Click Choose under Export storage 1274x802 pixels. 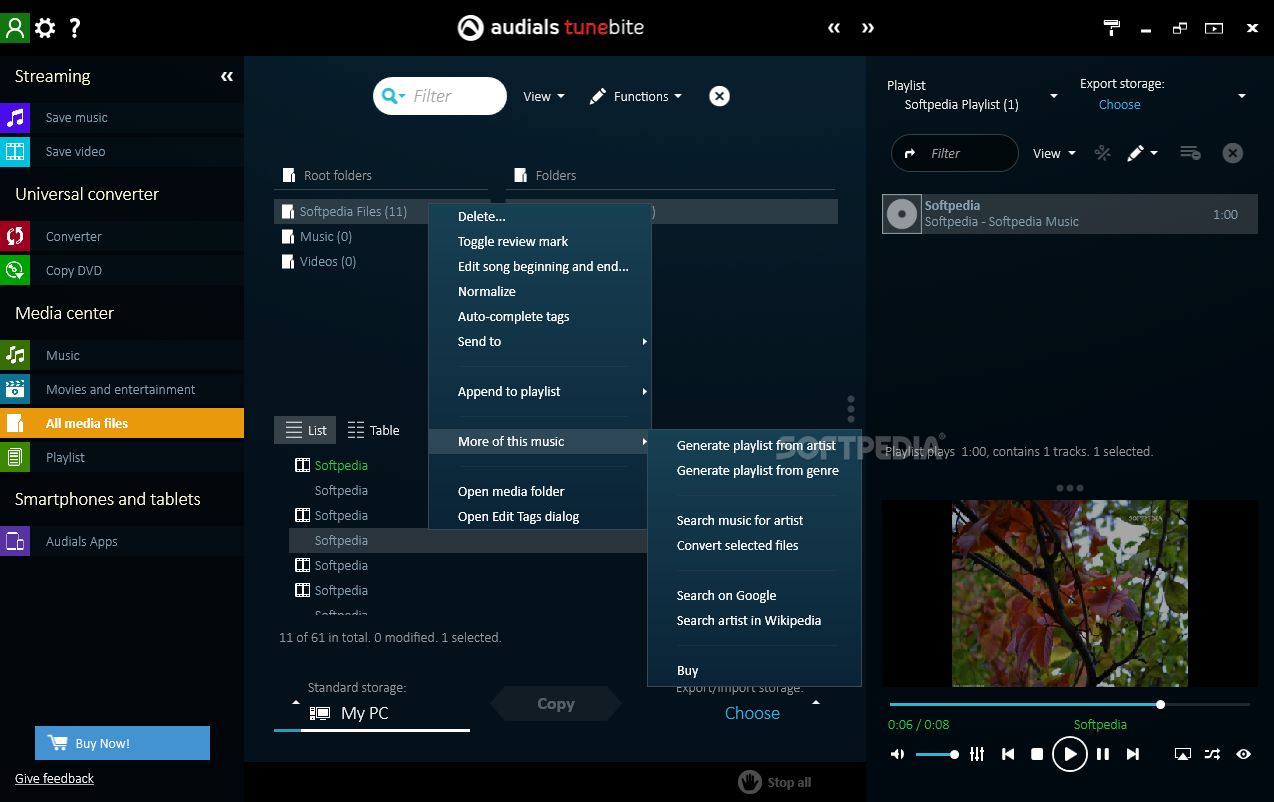click(1119, 104)
